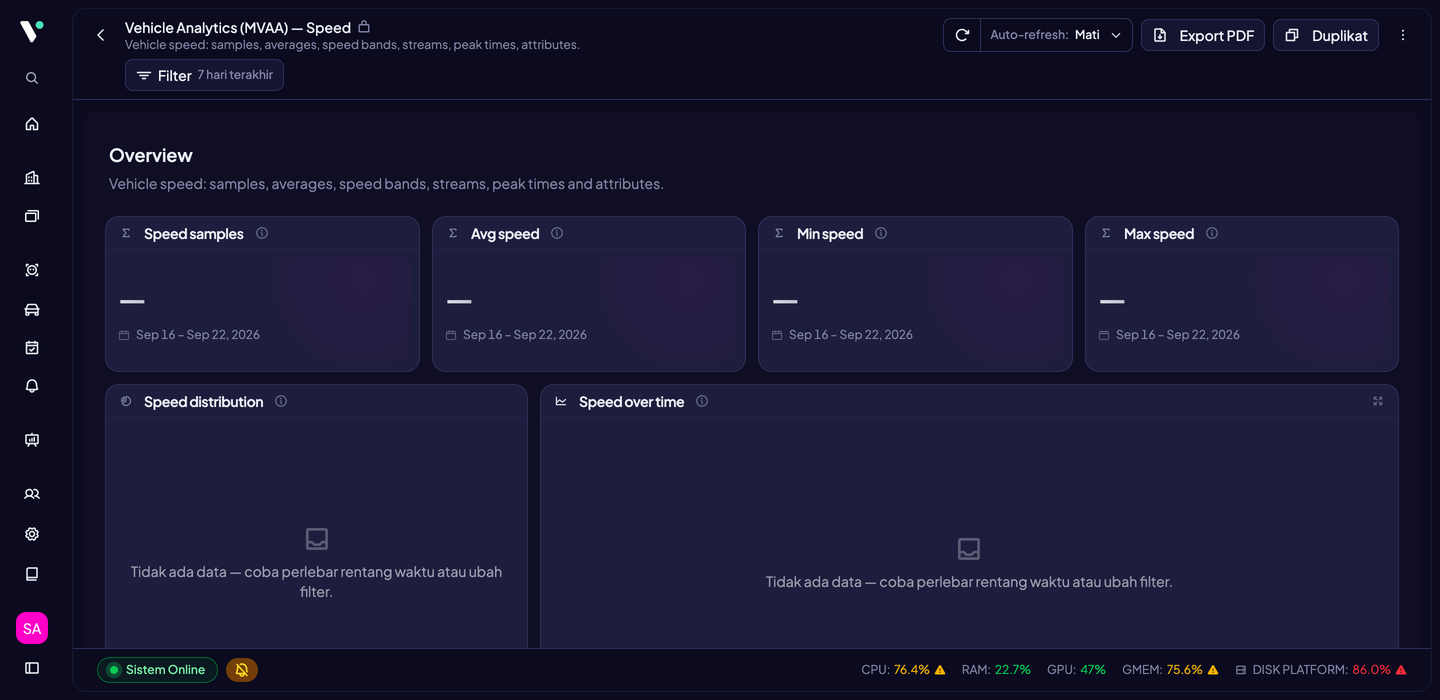Viewport: 1440px width, 700px height.
Task: Open the Filter 7 hari terakhir button
Action: (x=204, y=75)
